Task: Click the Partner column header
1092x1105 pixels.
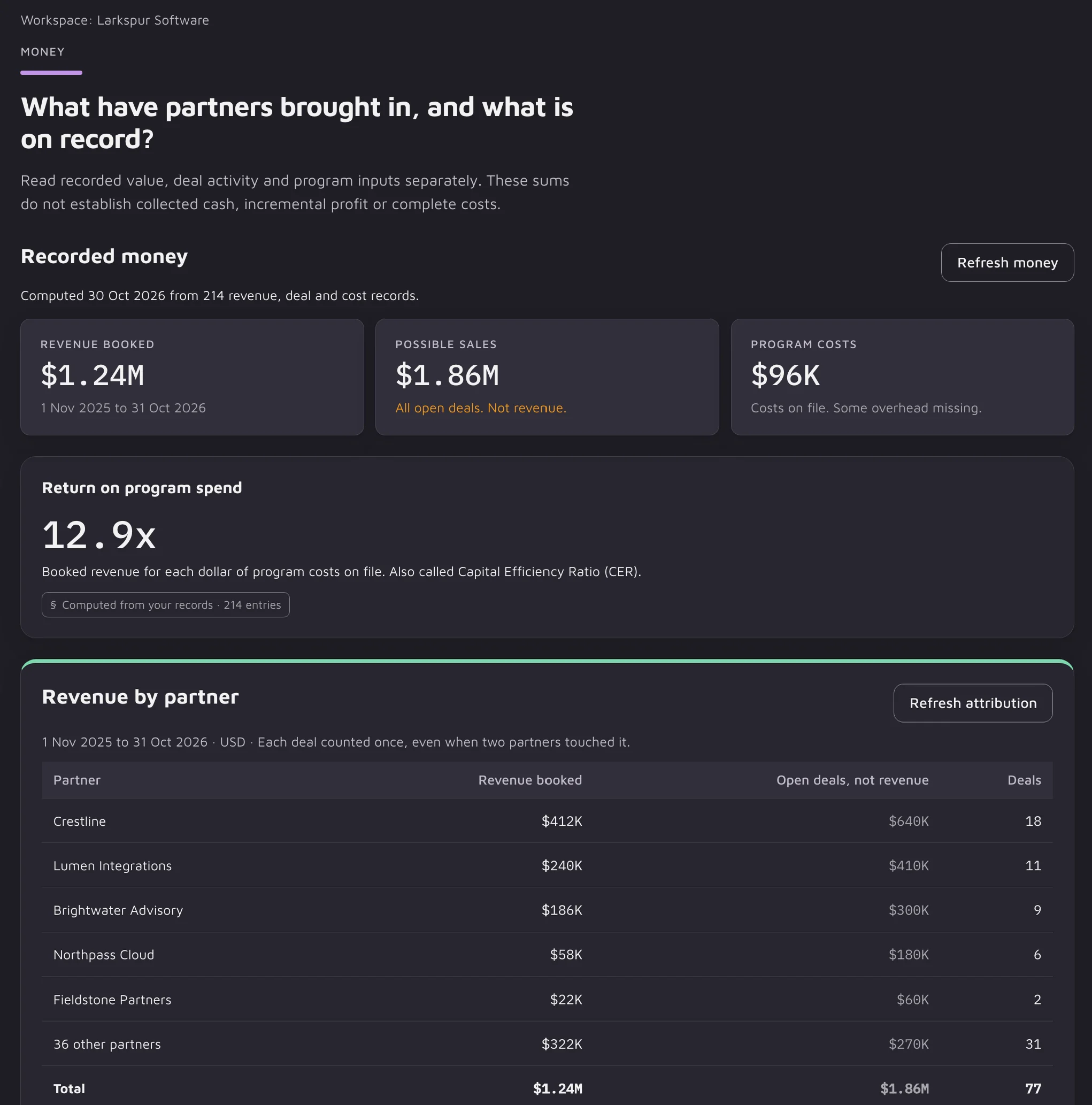Action: [x=76, y=780]
